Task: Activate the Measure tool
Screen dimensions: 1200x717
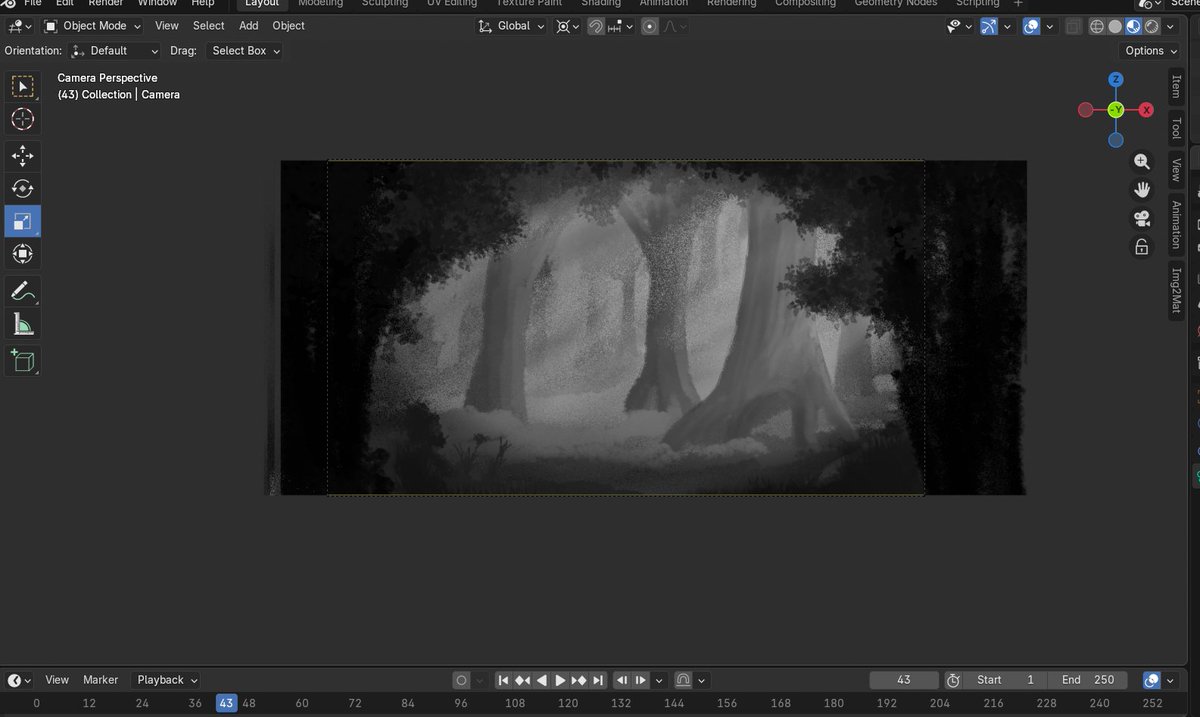Action: click(22, 324)
